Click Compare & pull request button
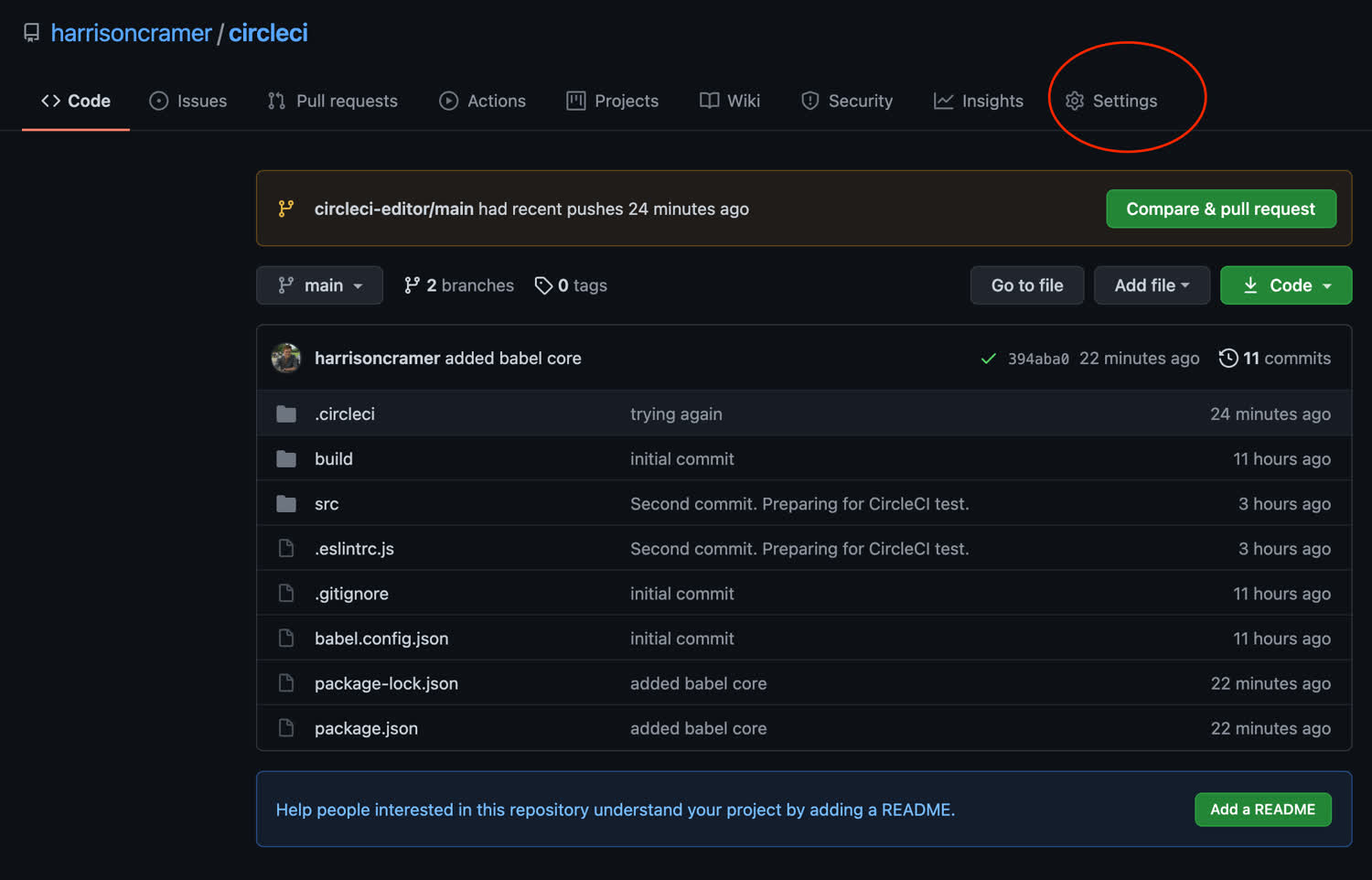The width and height of the screenshot is (1372, 880). pos(1221,209)
